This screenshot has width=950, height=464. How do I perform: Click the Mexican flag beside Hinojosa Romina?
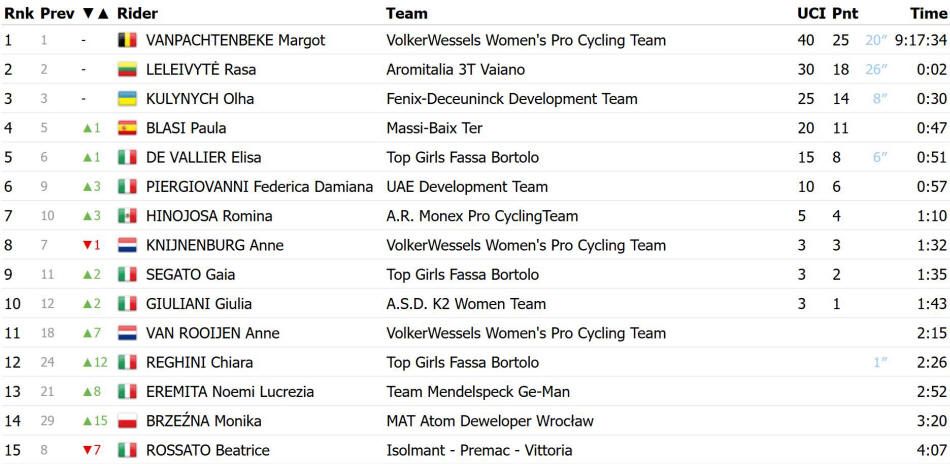point(127,216)
